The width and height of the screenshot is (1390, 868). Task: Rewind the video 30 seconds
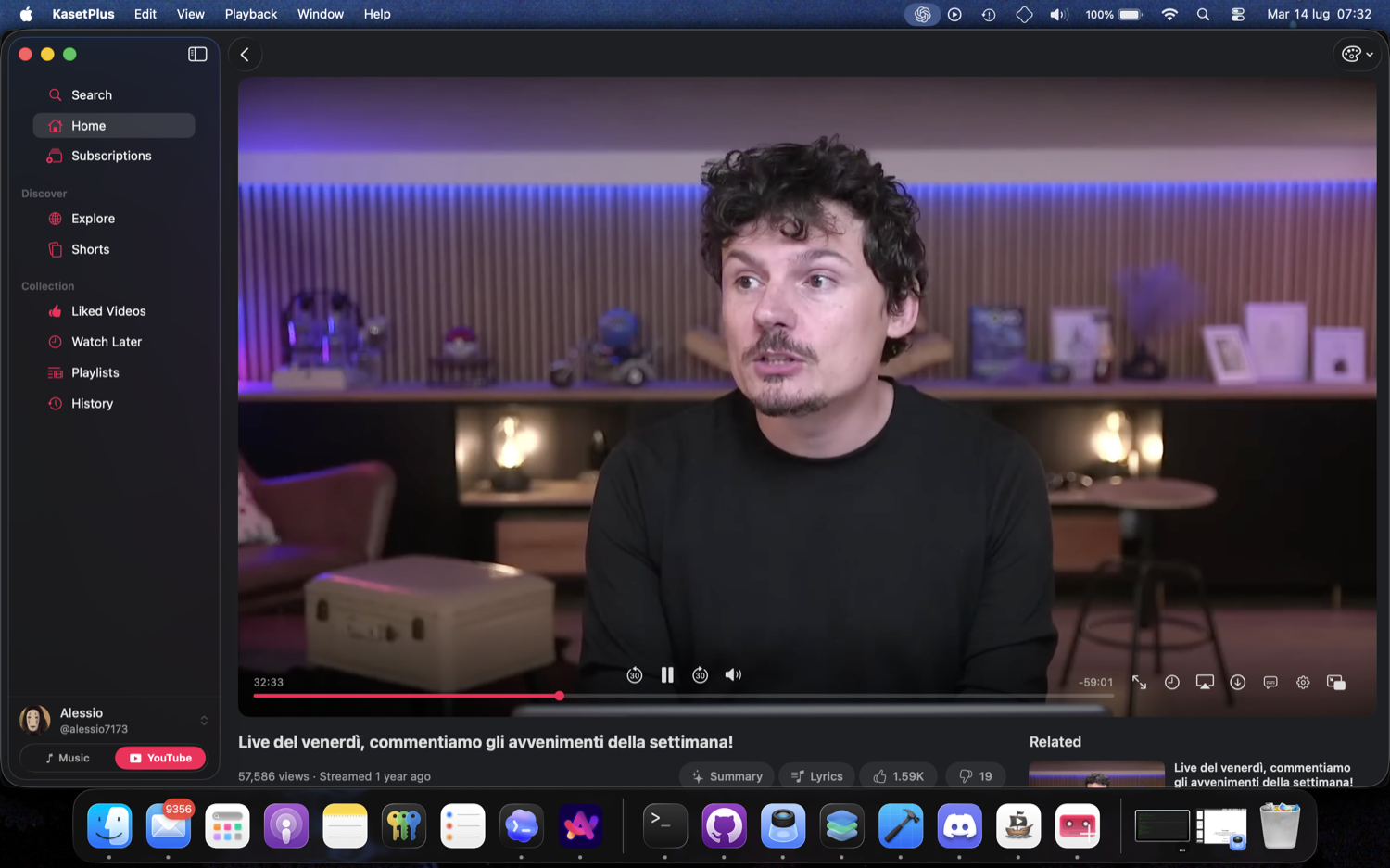pyautogui.click(x=634, y=675)
